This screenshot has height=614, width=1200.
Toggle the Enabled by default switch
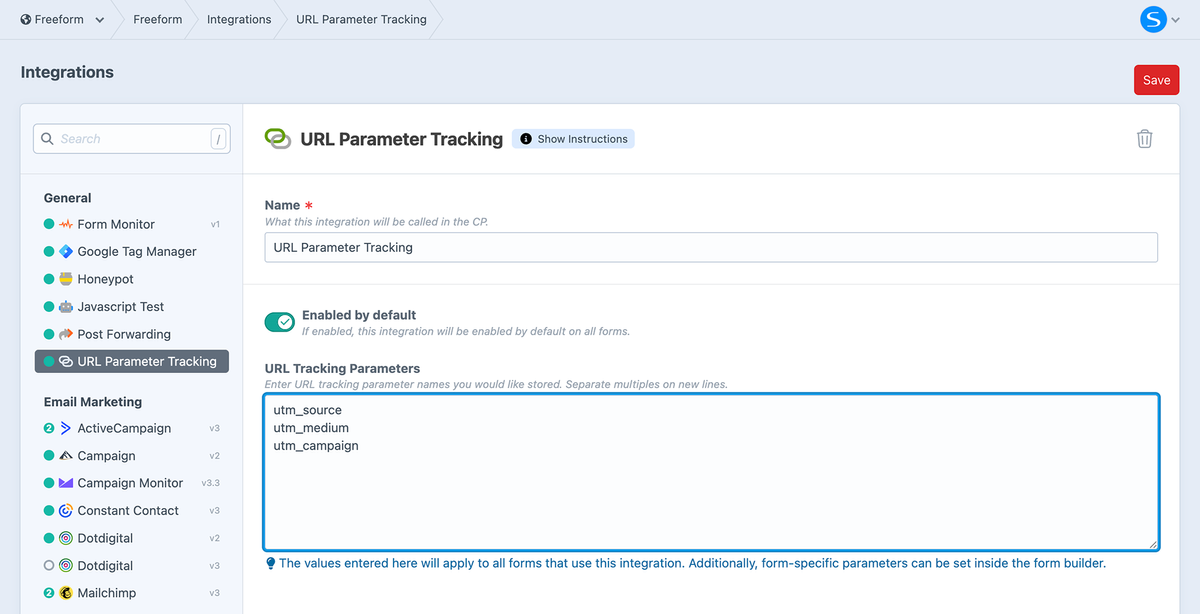[279, 322]
